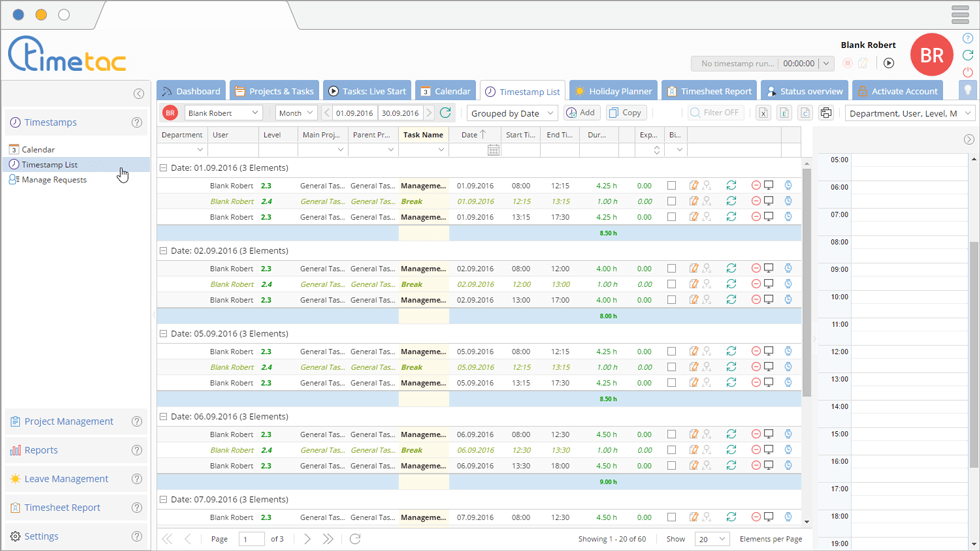Open the calendar picker under Date column
Viewport: 980px width, 551px height.
[x=493, y=150]
